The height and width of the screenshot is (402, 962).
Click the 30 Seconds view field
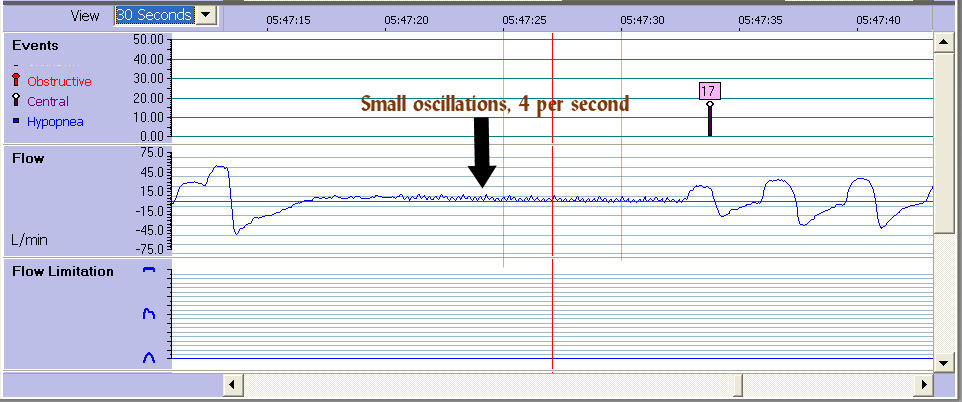[x=155, y=15]
